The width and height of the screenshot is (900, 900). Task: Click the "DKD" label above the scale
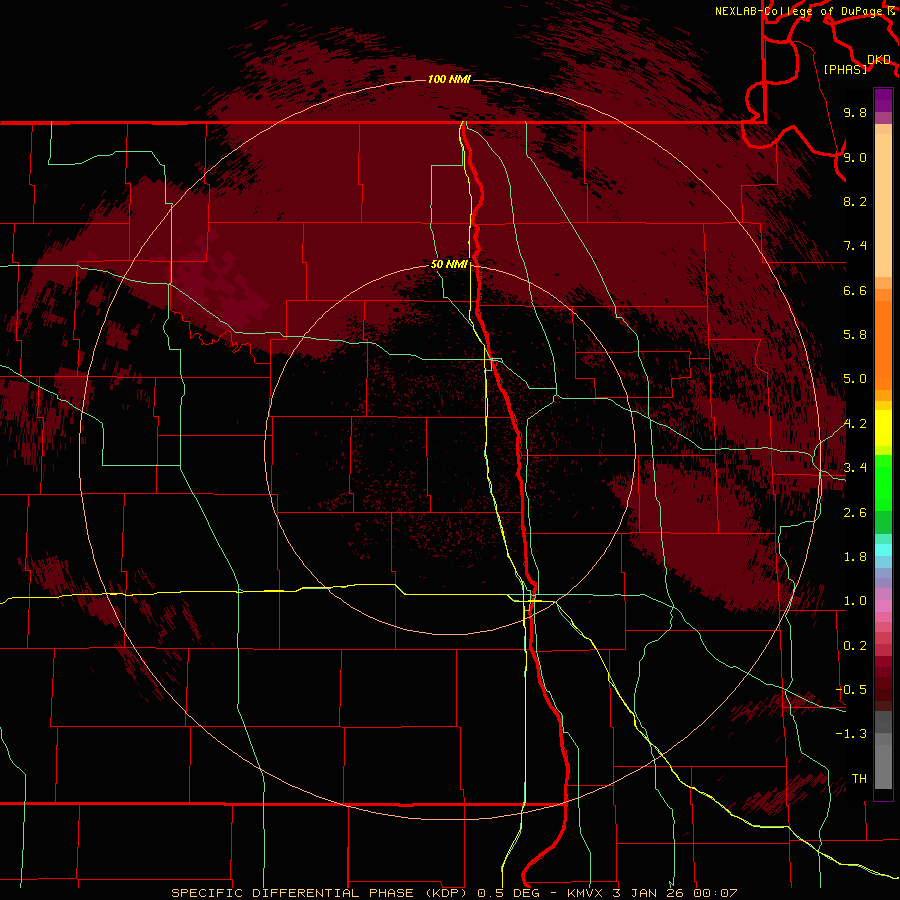pyautogui.click(x=879, y=60)
